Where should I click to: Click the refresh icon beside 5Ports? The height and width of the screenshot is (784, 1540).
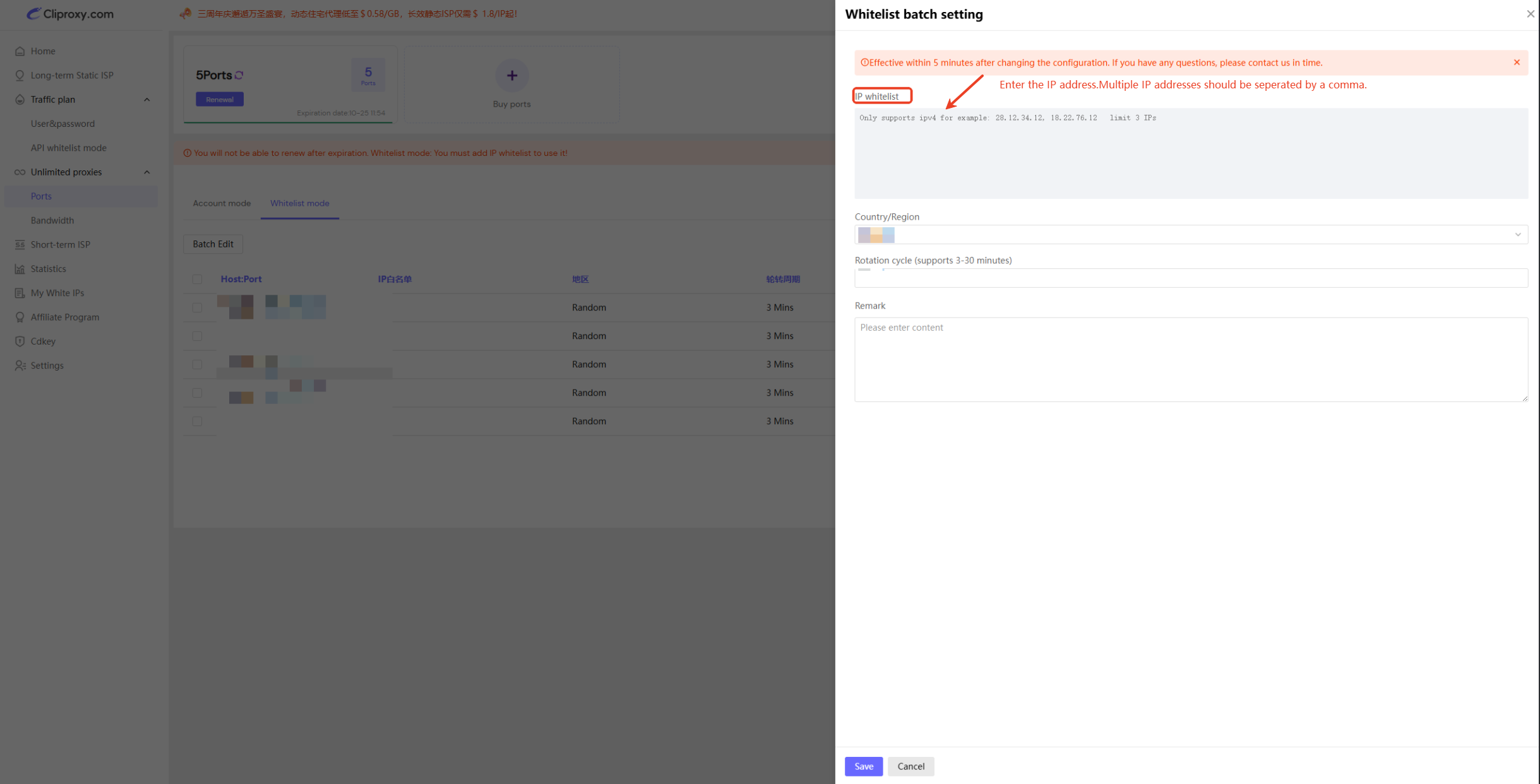click(239, 75)
